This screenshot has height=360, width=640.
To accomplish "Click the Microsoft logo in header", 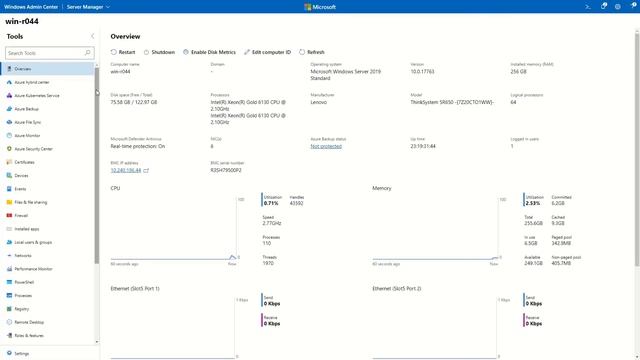I will click(320, 7).
